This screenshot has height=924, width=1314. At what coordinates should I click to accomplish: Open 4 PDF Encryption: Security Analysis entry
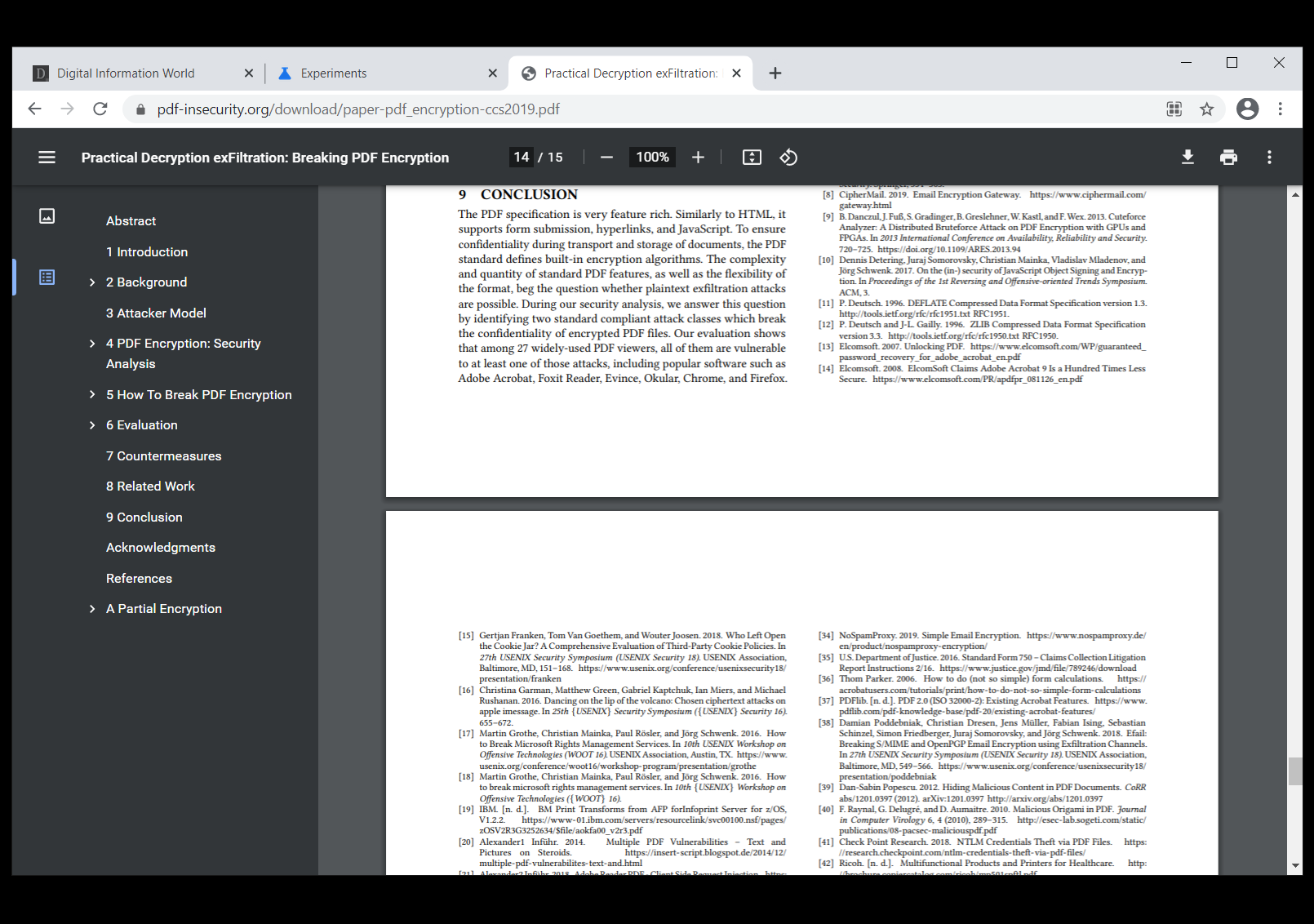[183, 353]
